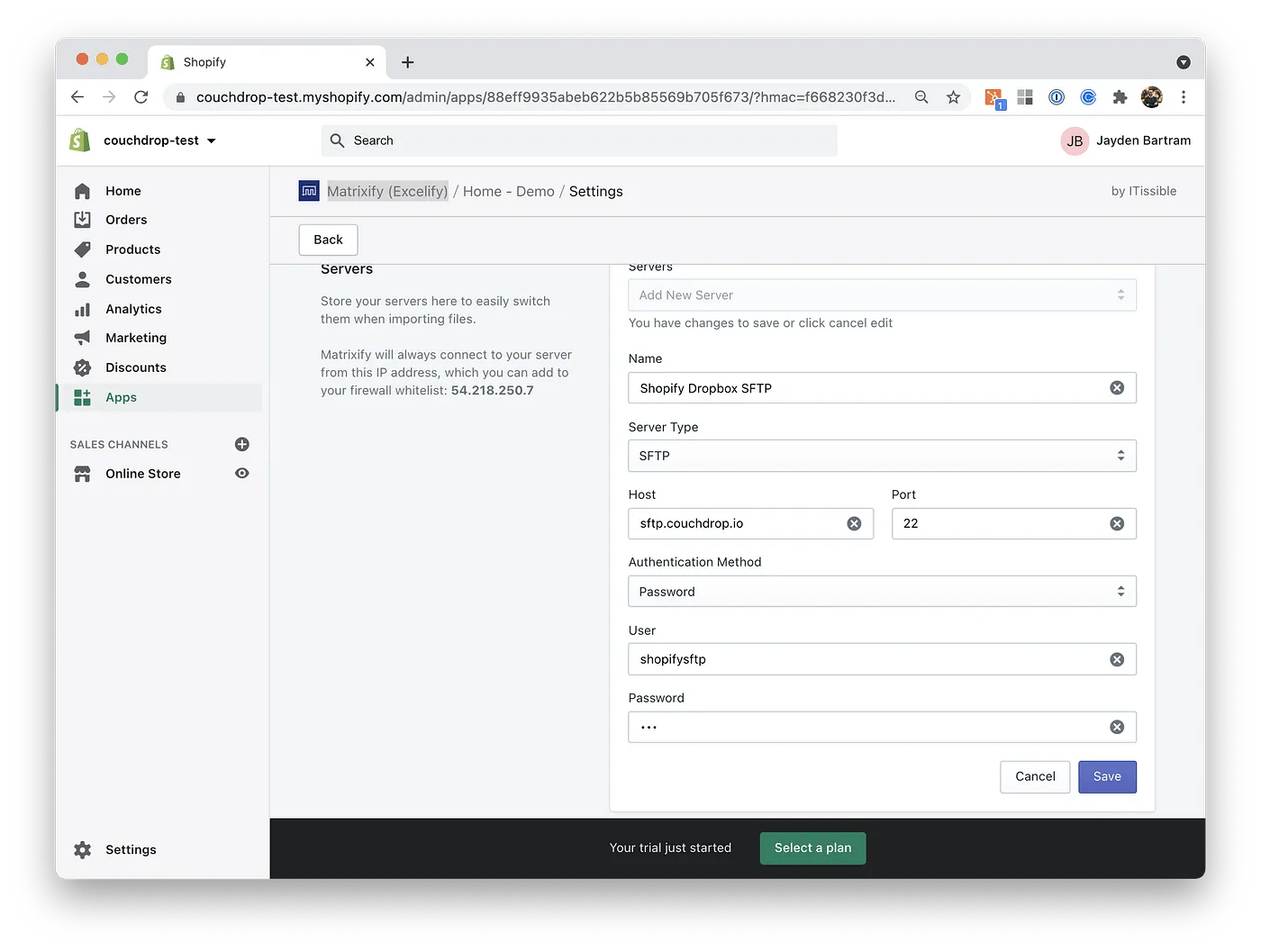This screenshot has height=952, width=1261.
Task: Clear the Host field using its clear icon
Action: (x=854, y=523)
